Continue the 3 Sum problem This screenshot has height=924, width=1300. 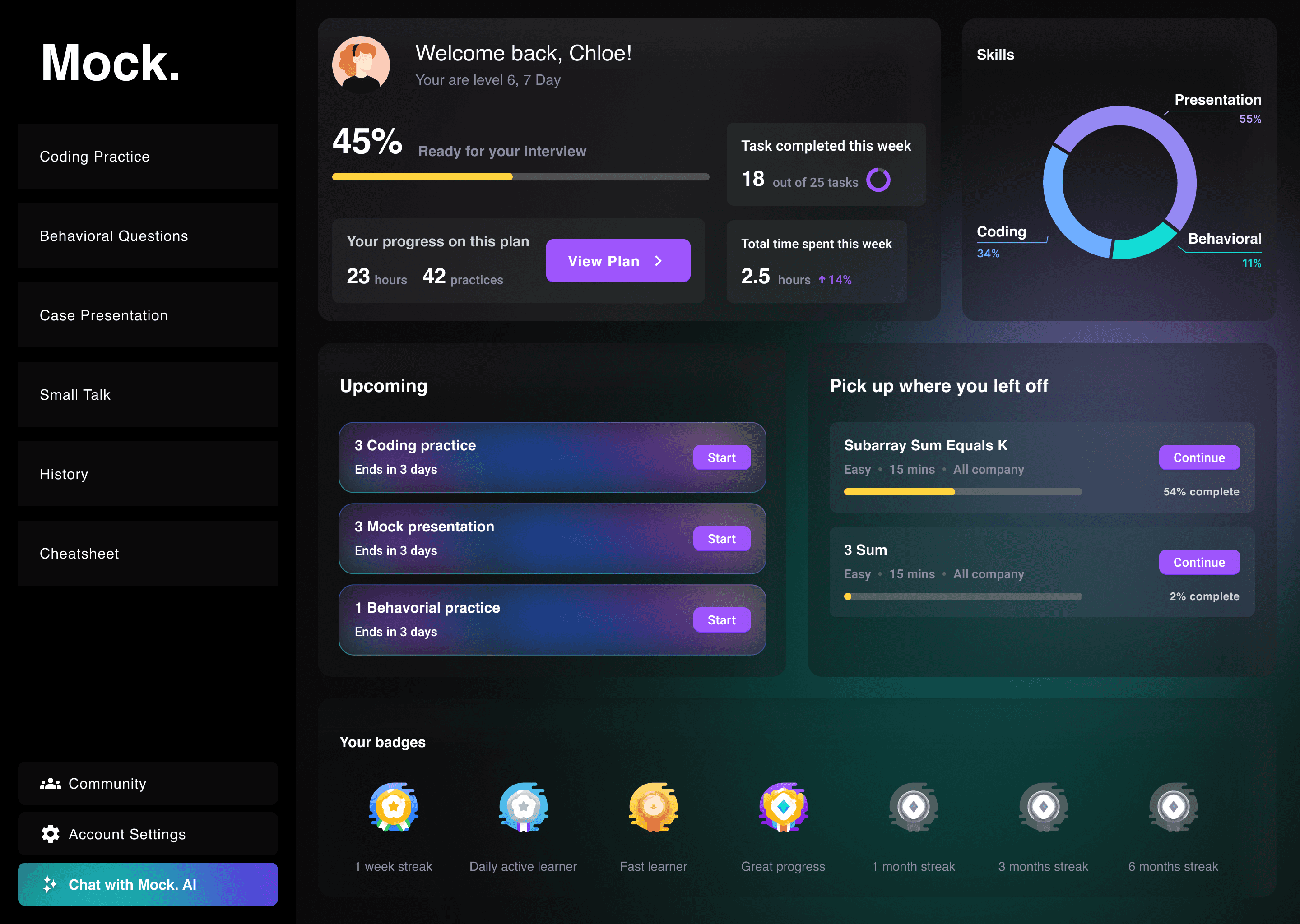coord(1199,562)
